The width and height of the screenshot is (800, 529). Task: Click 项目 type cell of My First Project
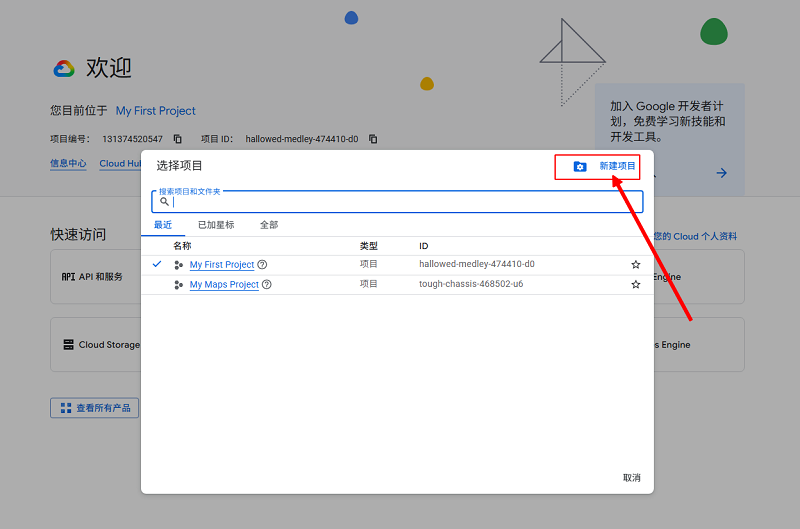368,264
